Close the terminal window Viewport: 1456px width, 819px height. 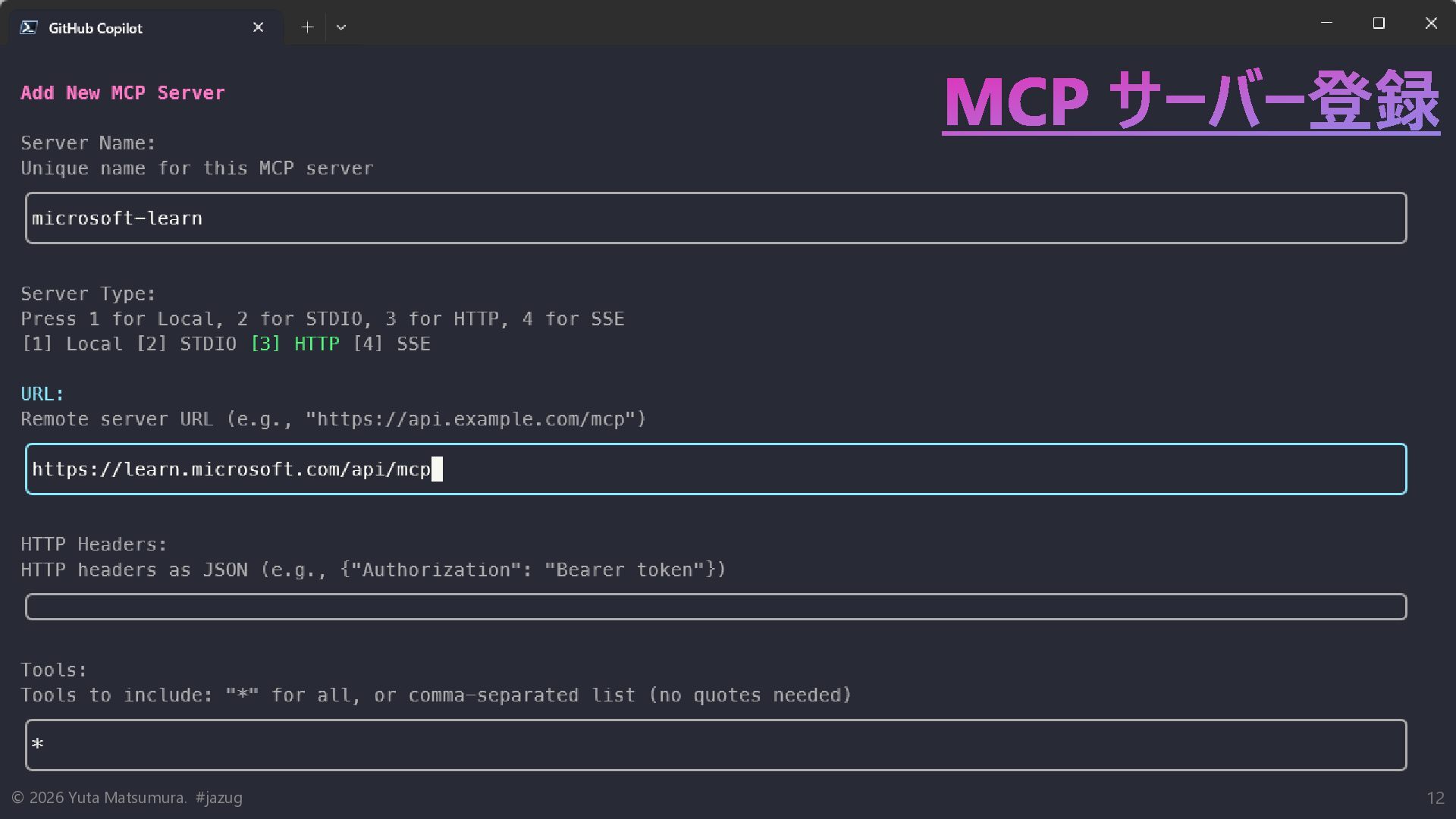pos(1431,24)
